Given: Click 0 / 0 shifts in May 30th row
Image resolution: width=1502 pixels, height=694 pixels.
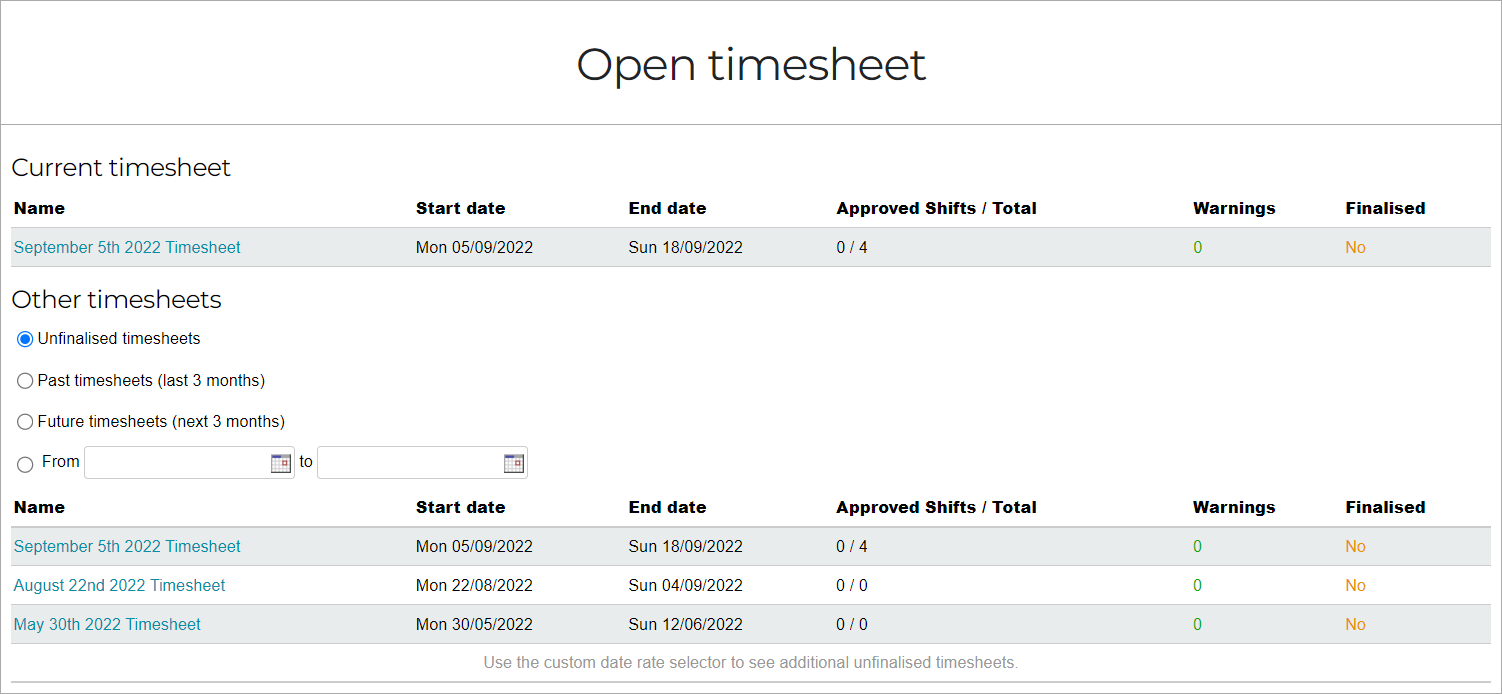Looking at the screenshot, I should pos(852,624).
